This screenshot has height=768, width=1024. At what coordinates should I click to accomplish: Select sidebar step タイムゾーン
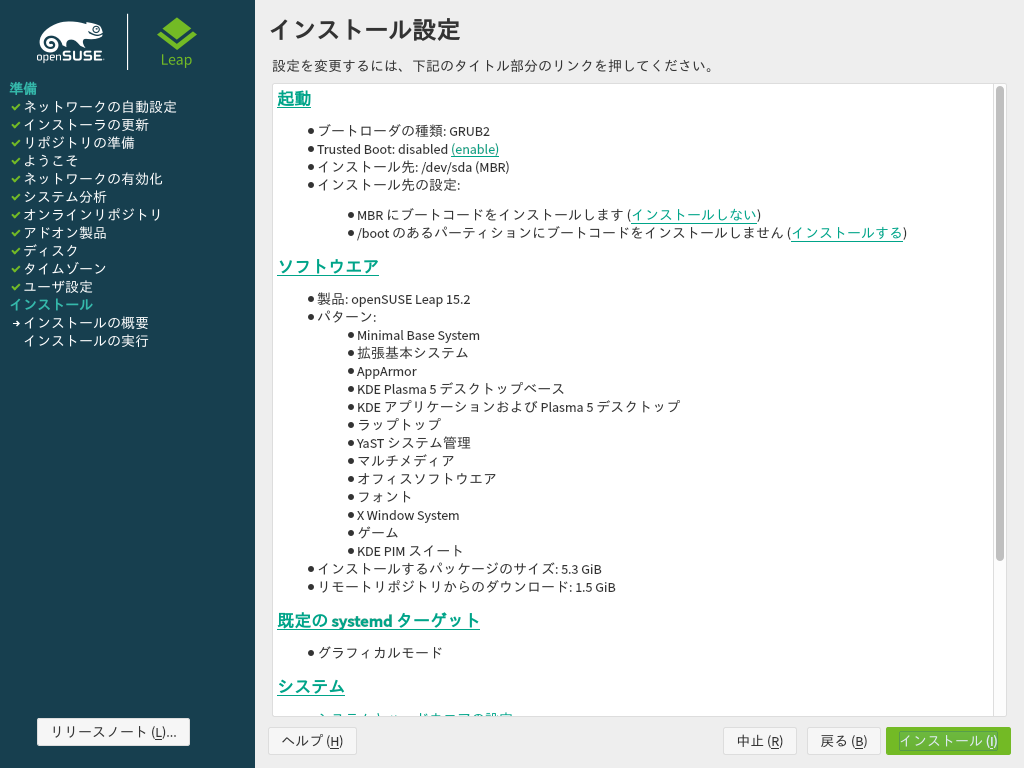pyautogui.click(x=65, y=268)
